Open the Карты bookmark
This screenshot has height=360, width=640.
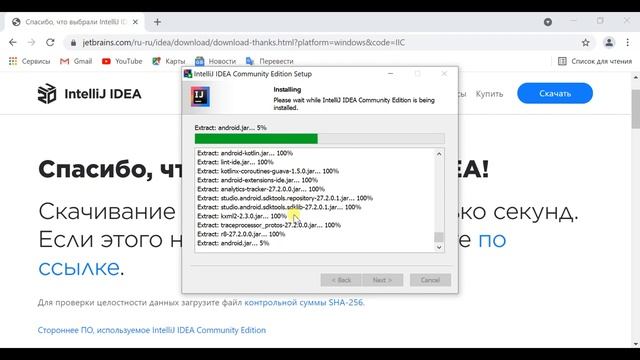pos(169,61)
